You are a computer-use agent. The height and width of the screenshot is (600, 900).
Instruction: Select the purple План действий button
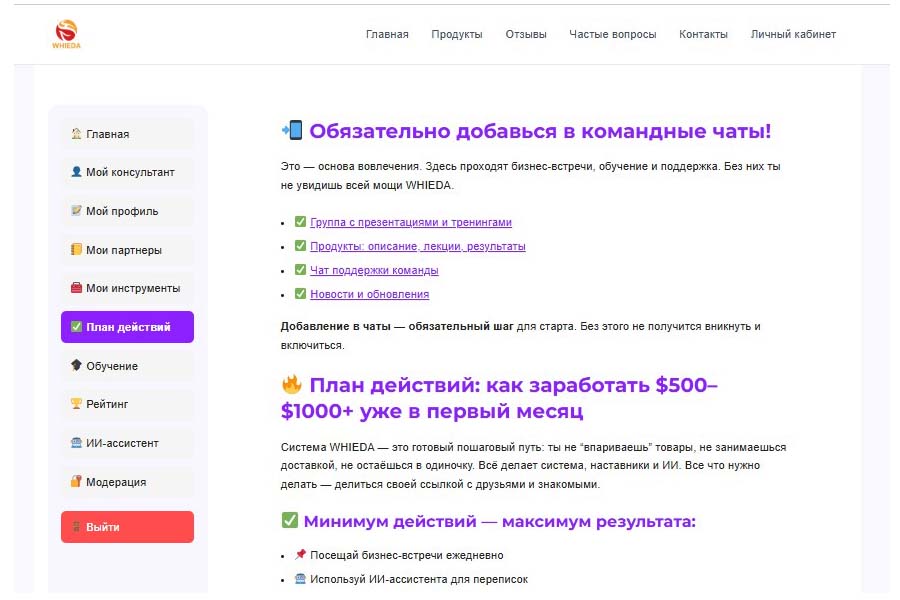pyautogui.click(x=127, y=327)
